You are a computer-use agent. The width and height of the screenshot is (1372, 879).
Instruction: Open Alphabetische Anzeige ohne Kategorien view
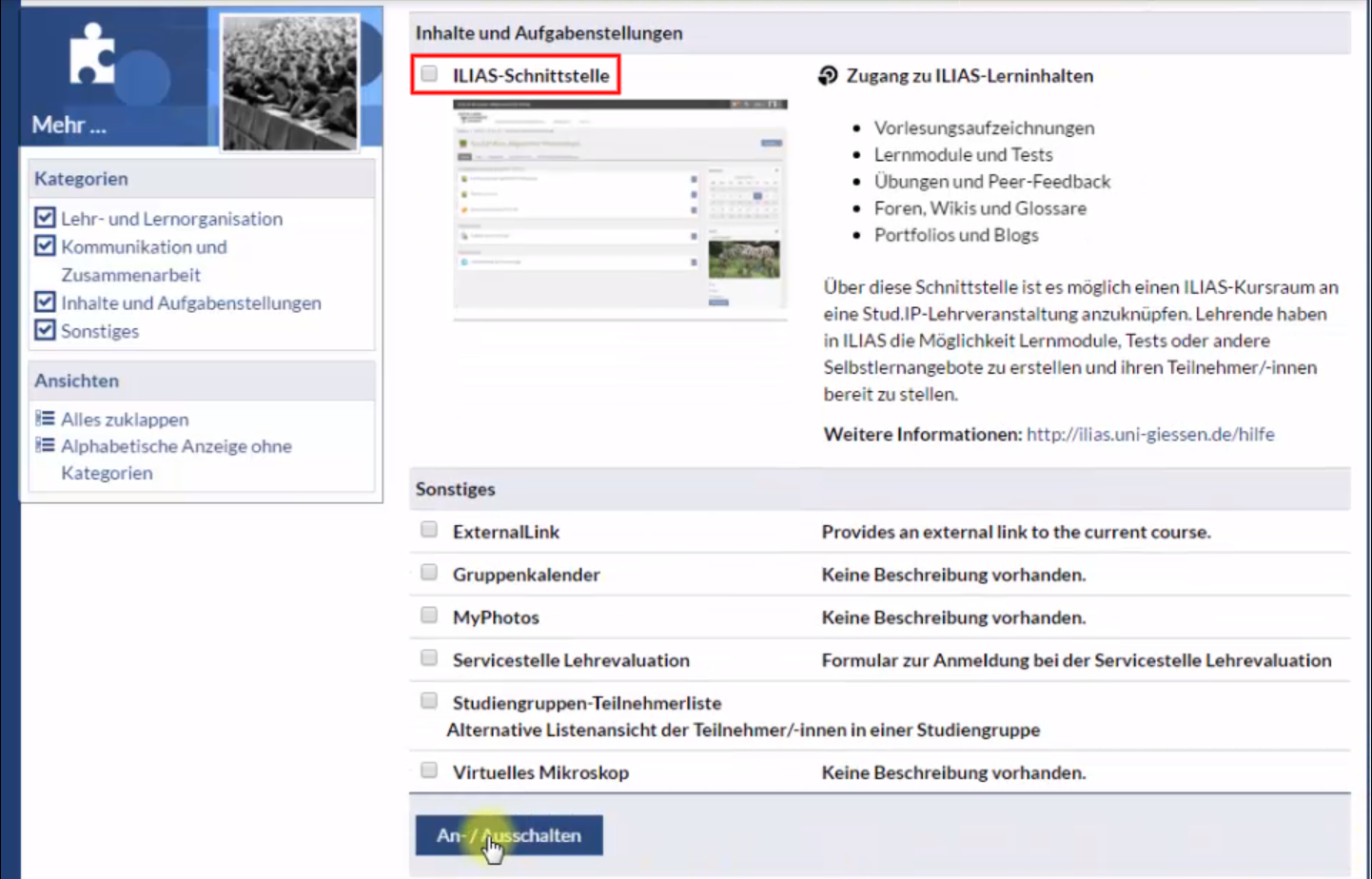176,459
